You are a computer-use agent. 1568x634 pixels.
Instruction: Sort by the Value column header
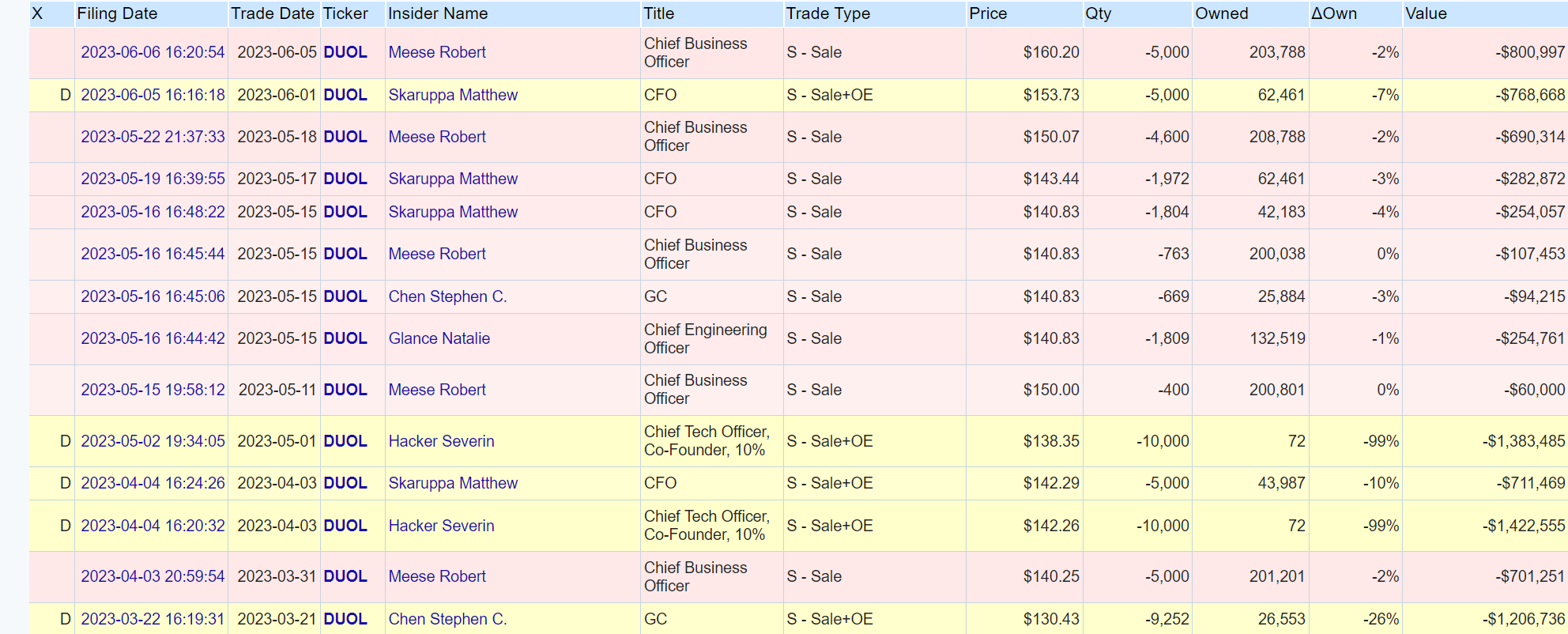tap(1426, 13)
